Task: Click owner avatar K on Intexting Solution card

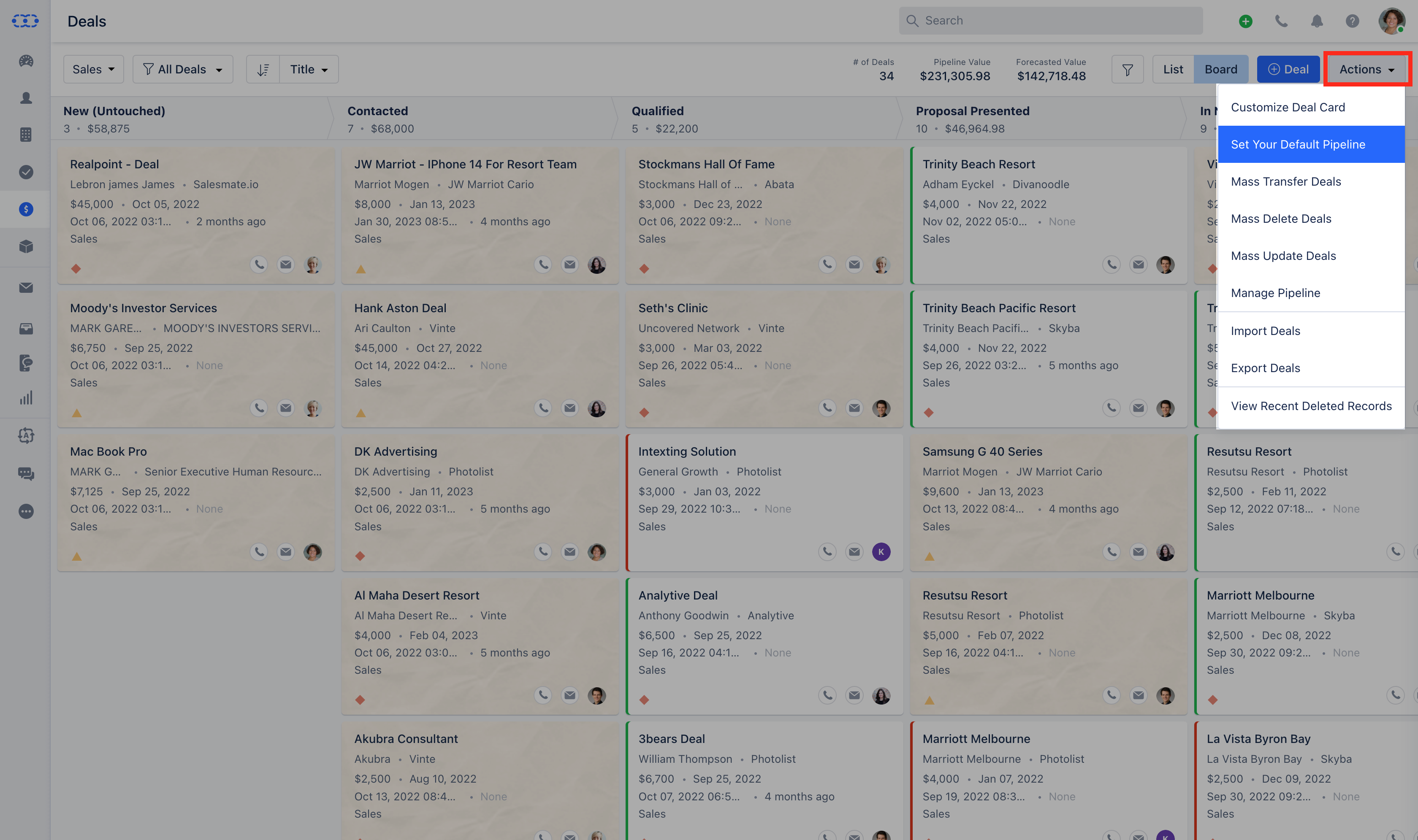Action: (881, 551)
